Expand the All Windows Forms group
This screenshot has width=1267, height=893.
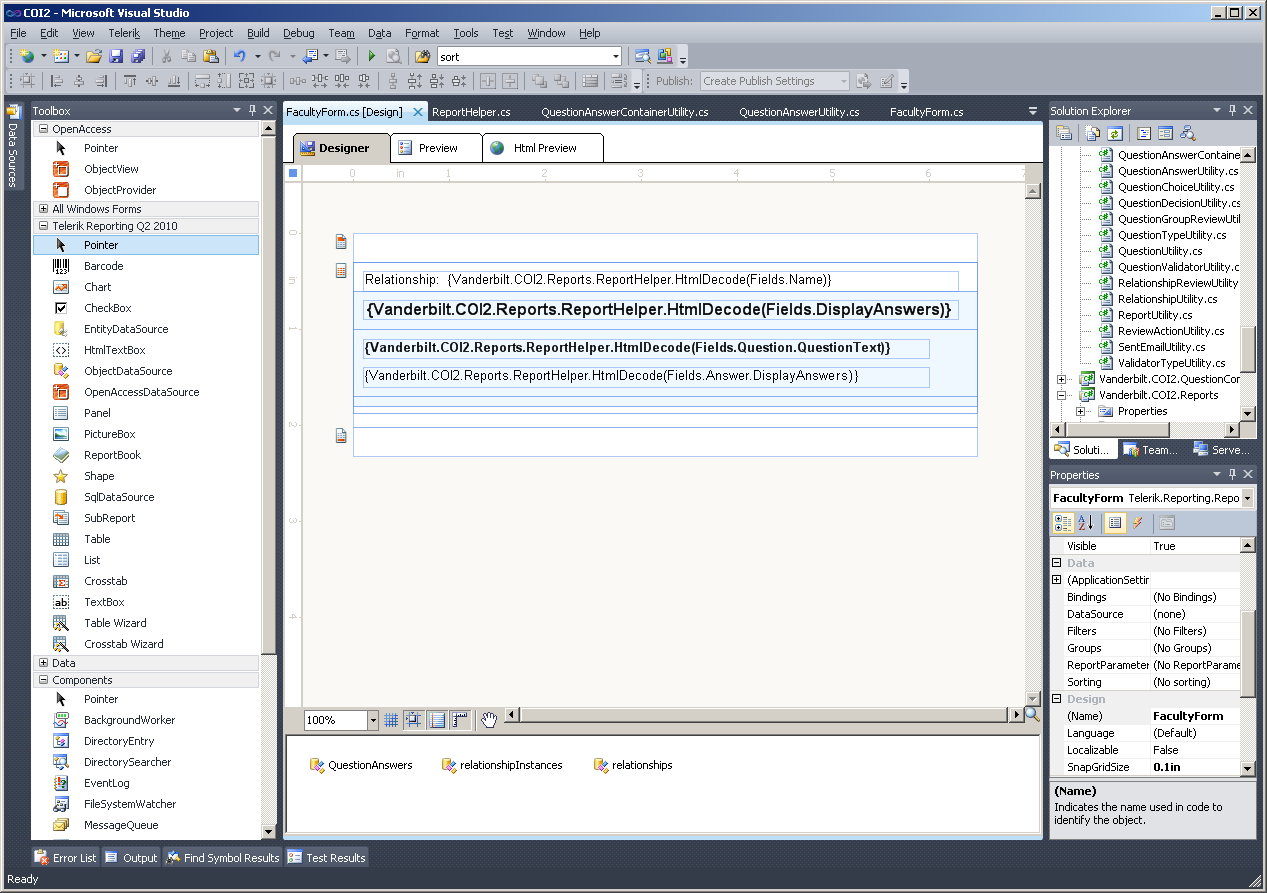pyautogui.click(x=43, y=209)
